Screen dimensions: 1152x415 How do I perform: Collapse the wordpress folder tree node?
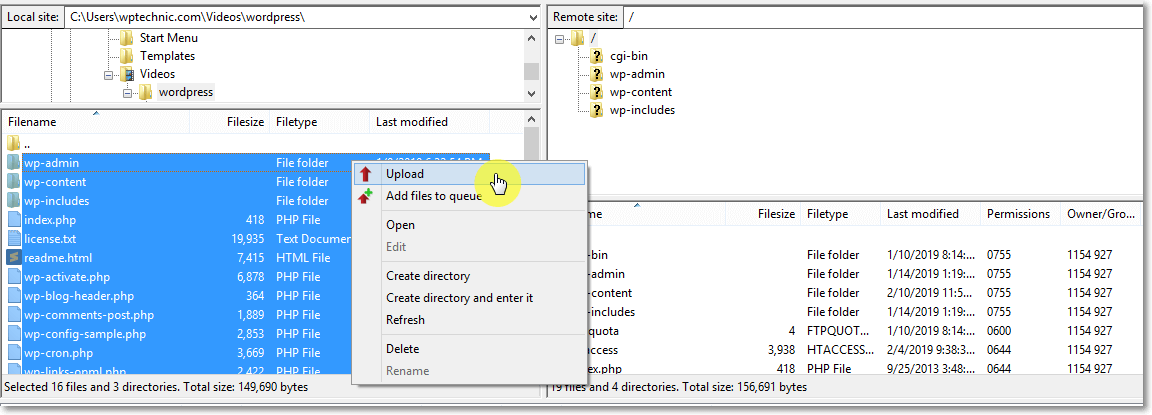click(127, 92)
